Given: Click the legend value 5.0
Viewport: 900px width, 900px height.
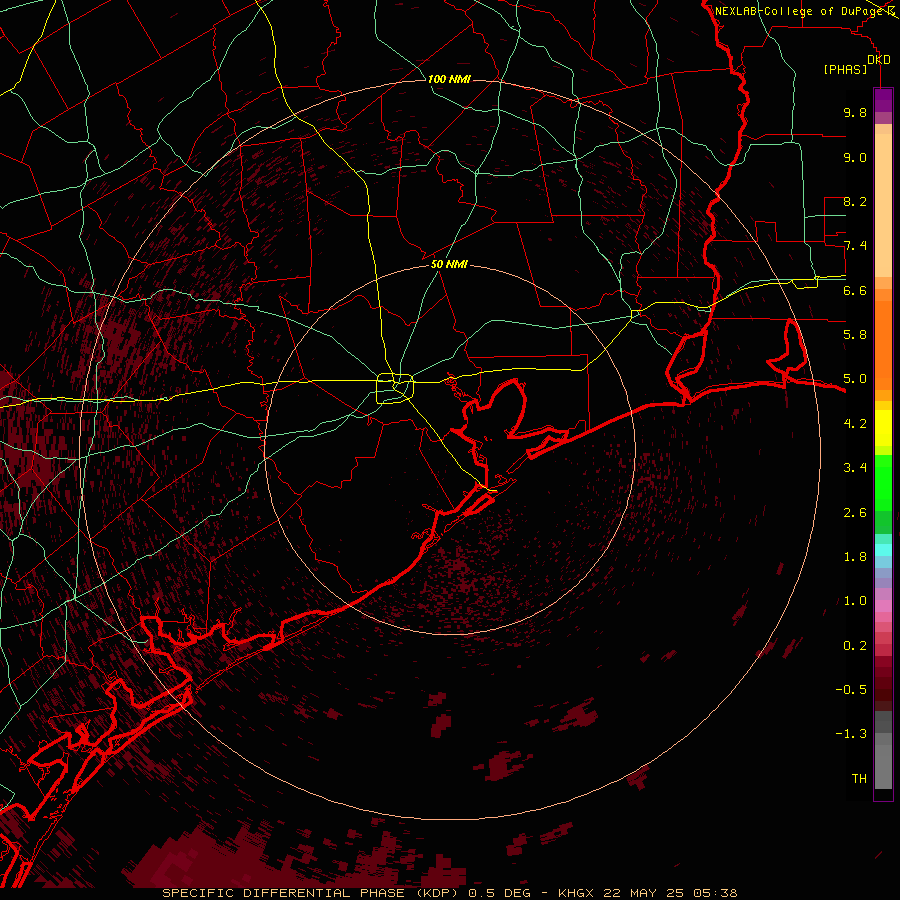Looking at the screenshot, I should pos(855,379).
